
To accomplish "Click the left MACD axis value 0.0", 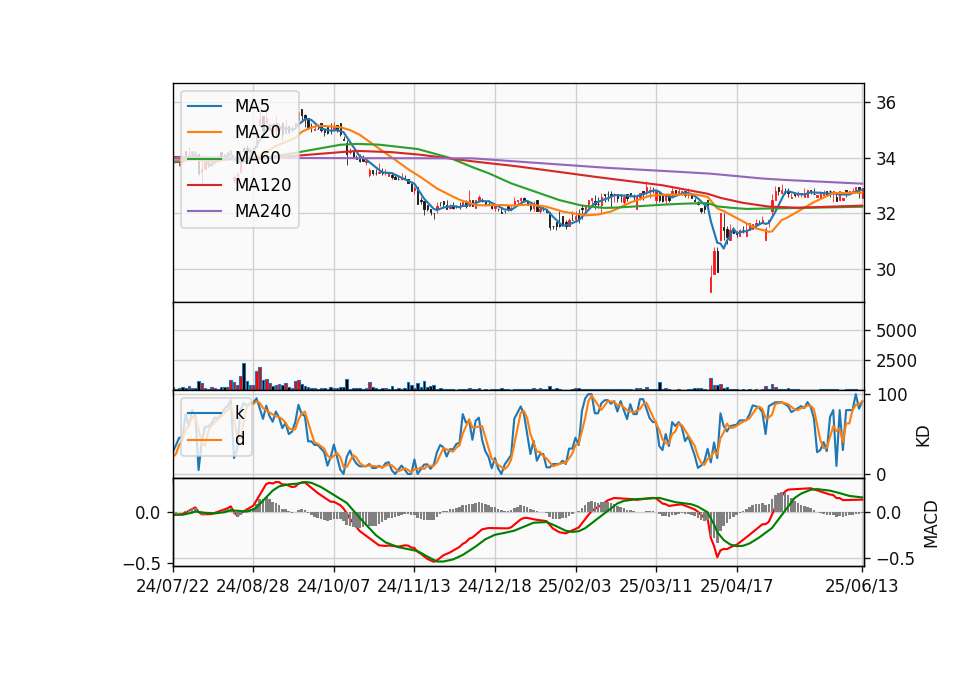I will pyautogui.click(x=148, y=513).
